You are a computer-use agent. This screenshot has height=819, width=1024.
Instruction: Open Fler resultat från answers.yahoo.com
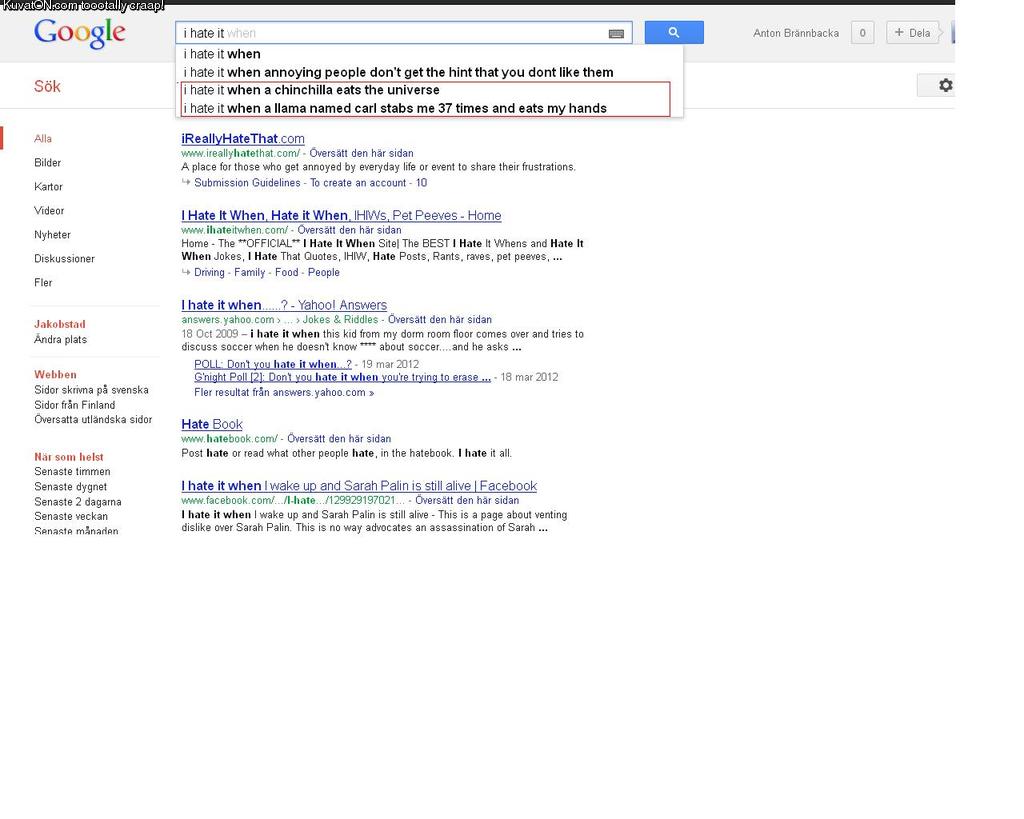[x=284, y=393]
